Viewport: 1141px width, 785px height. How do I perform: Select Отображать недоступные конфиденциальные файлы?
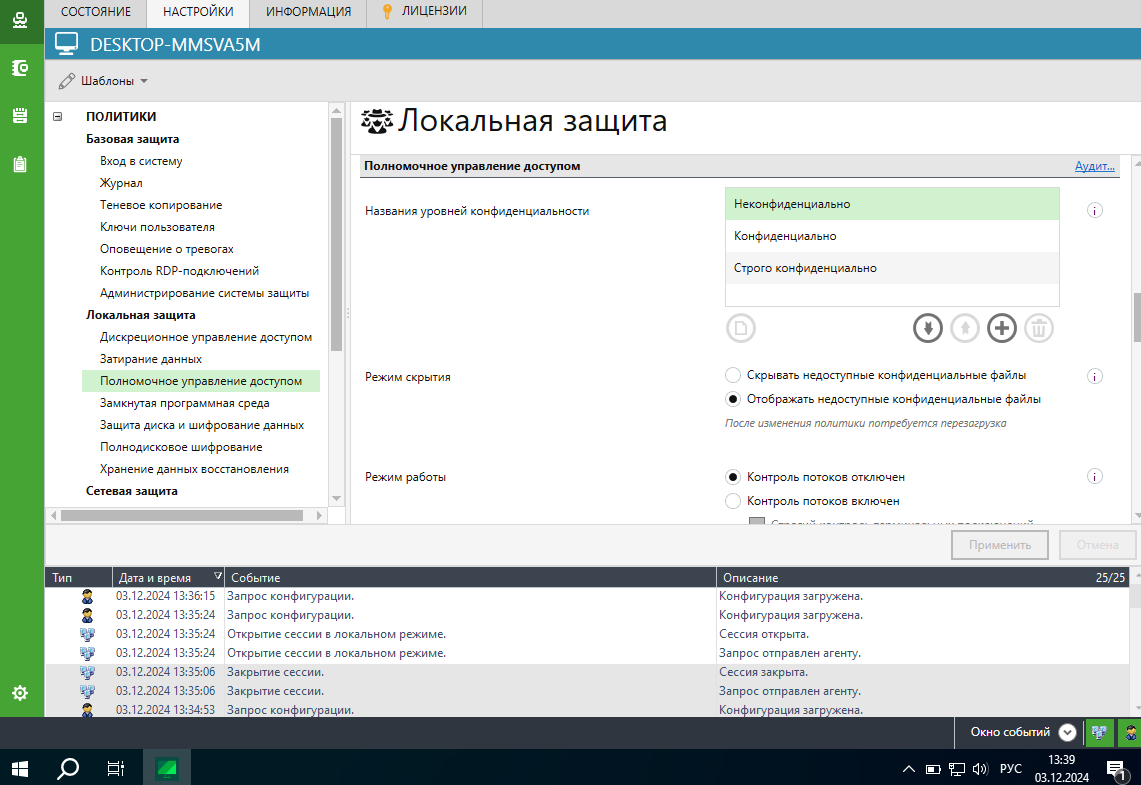click(x=733, y=399)
